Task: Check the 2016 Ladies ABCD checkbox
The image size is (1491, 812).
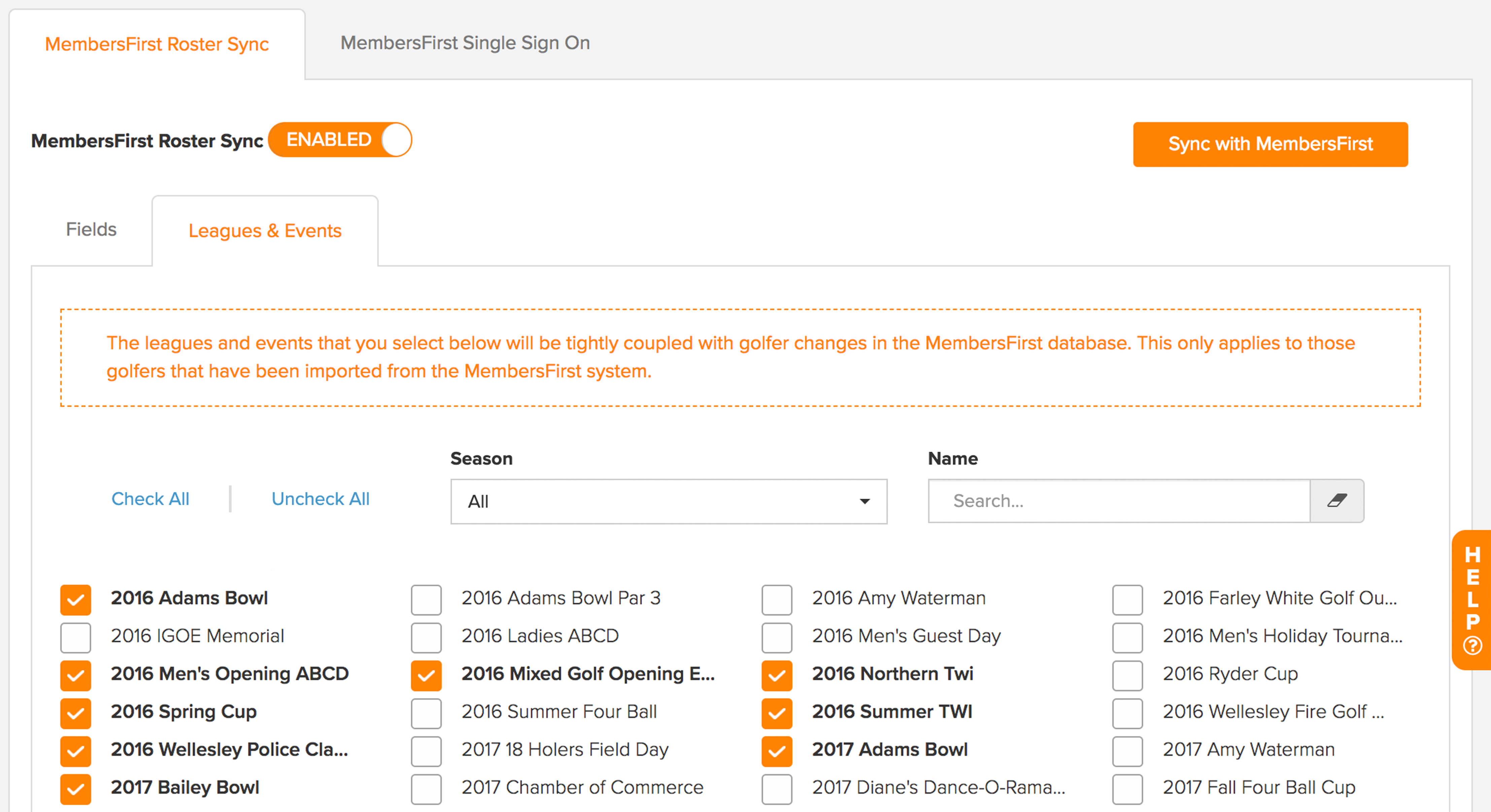Action: [427, 637]
